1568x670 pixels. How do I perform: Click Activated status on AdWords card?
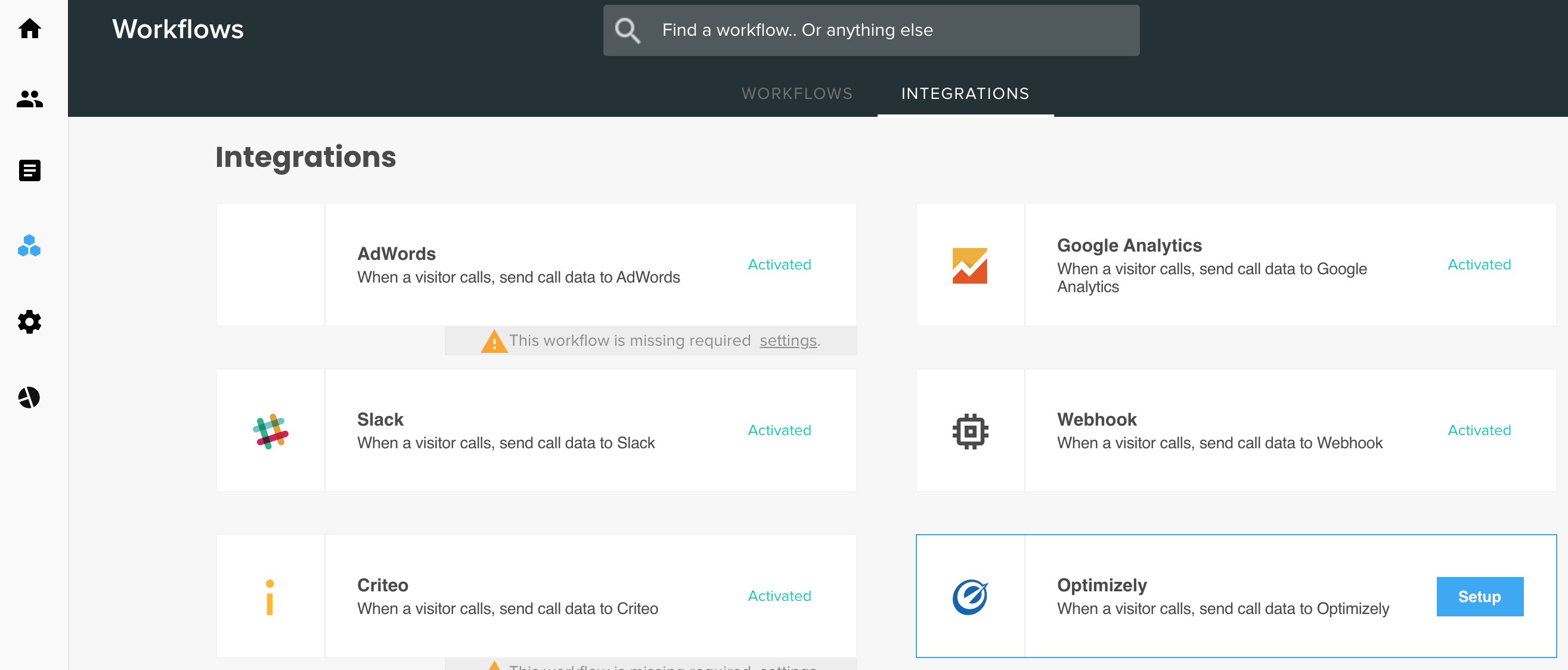[779, 264]
